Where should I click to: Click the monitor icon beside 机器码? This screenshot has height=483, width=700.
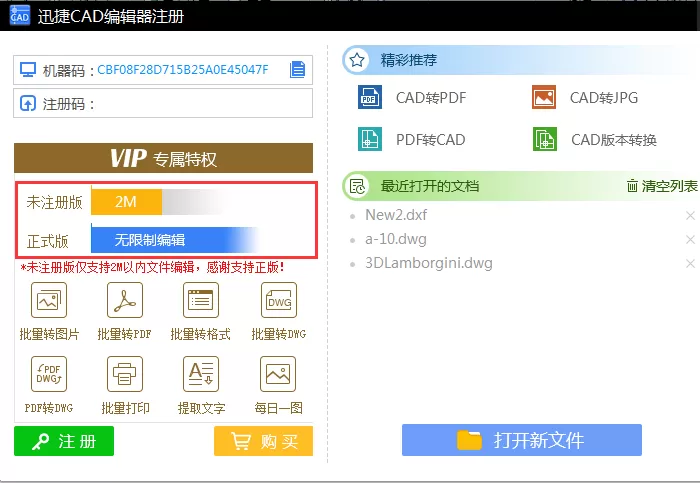tap(28, 70)
